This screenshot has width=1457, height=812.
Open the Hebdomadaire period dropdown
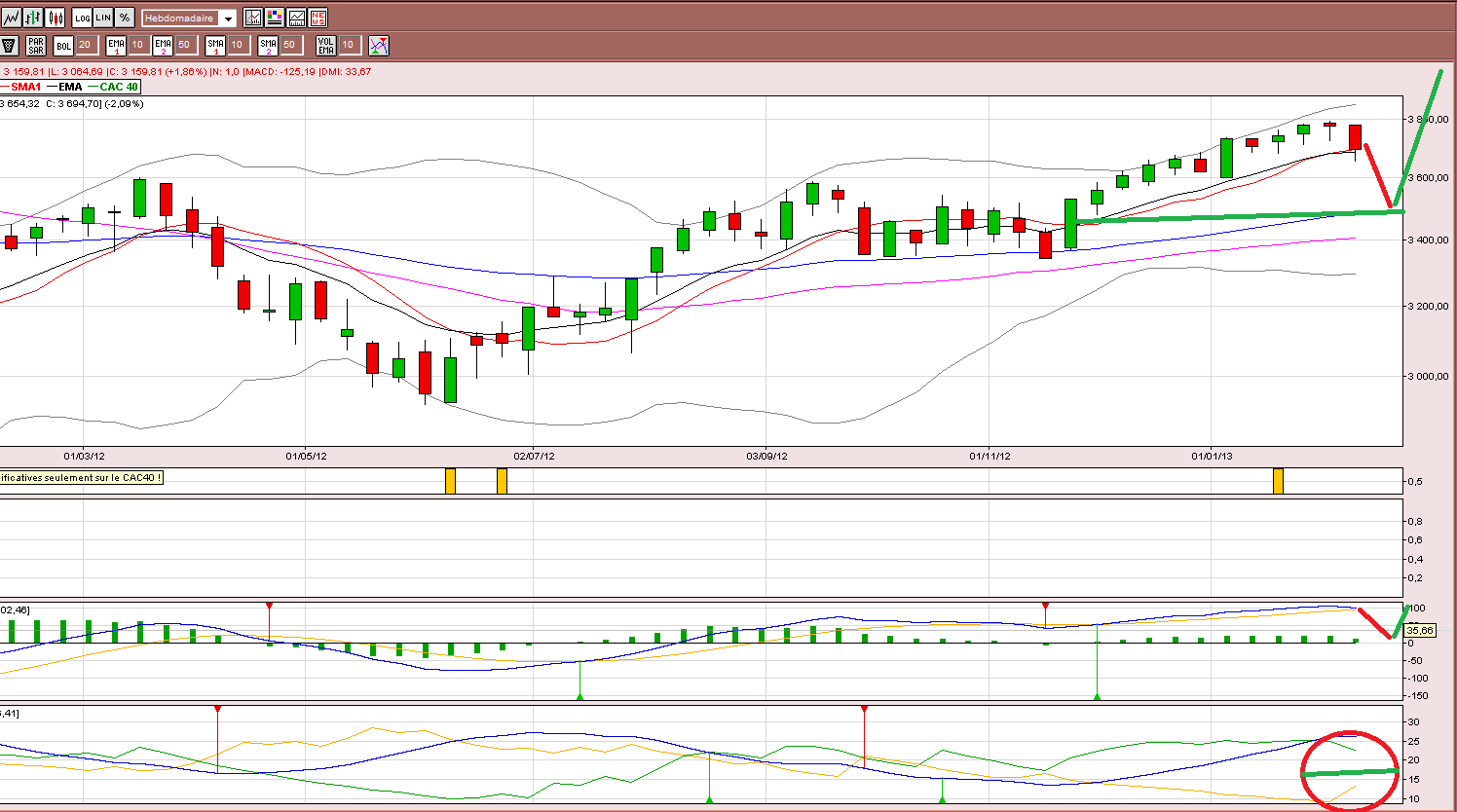[189, 18]
